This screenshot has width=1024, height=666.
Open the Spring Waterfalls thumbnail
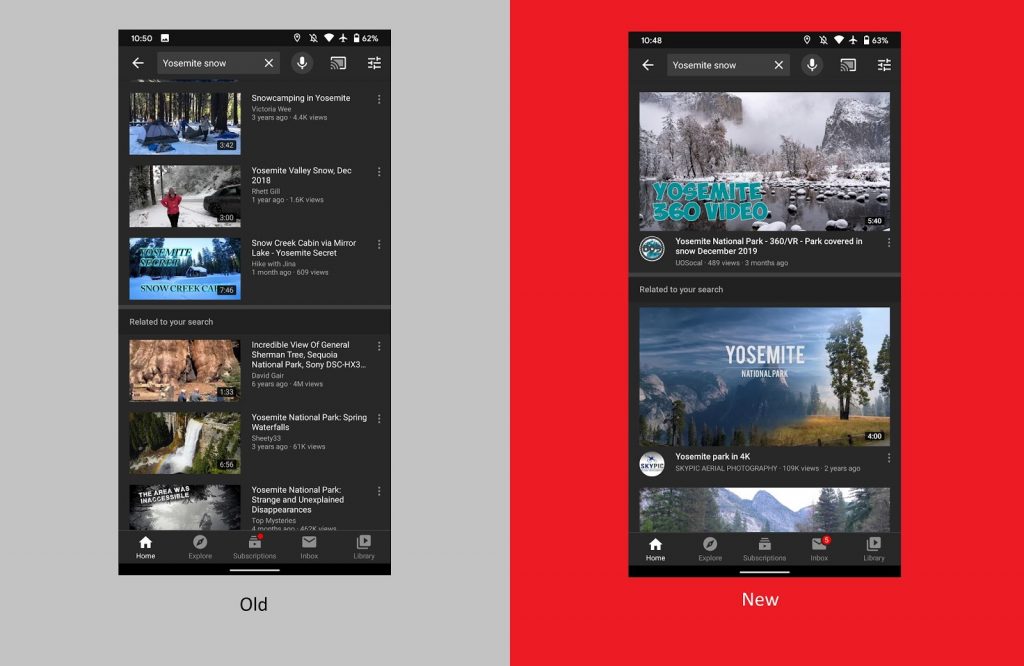click(x=185, y=443)
